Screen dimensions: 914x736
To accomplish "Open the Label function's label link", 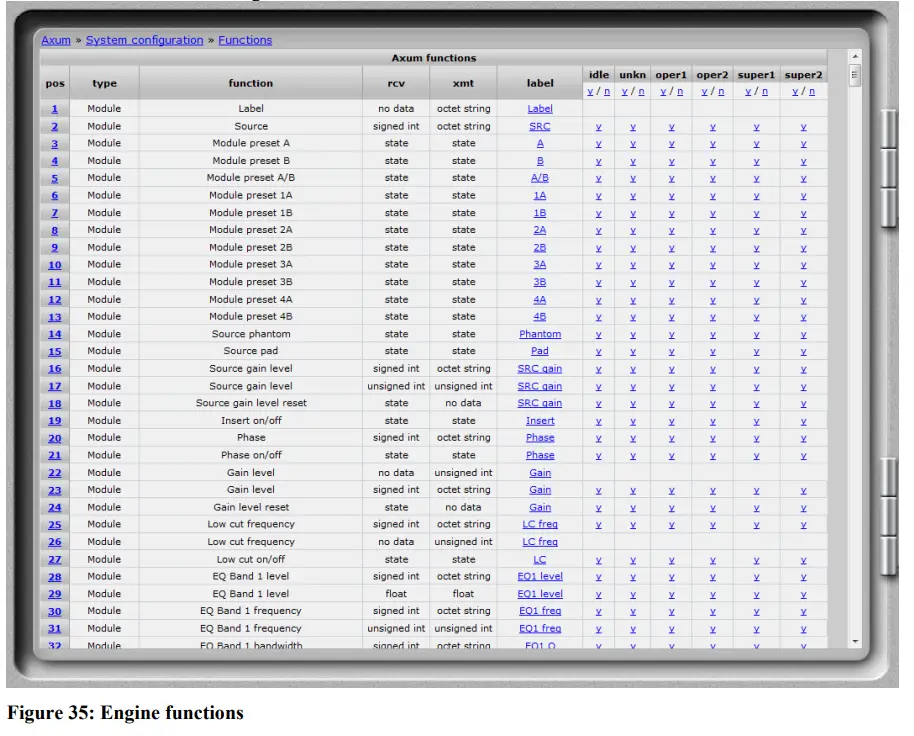I will coord(539,109).
